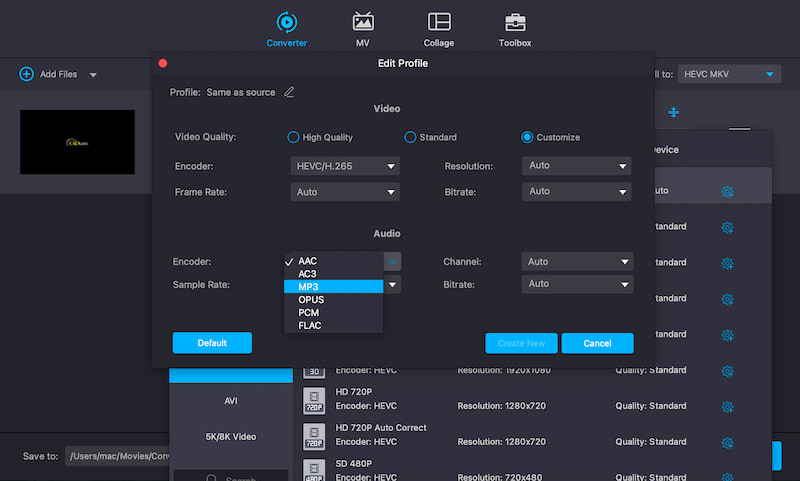
Task: Open the Collage tab
Action: 438,21
